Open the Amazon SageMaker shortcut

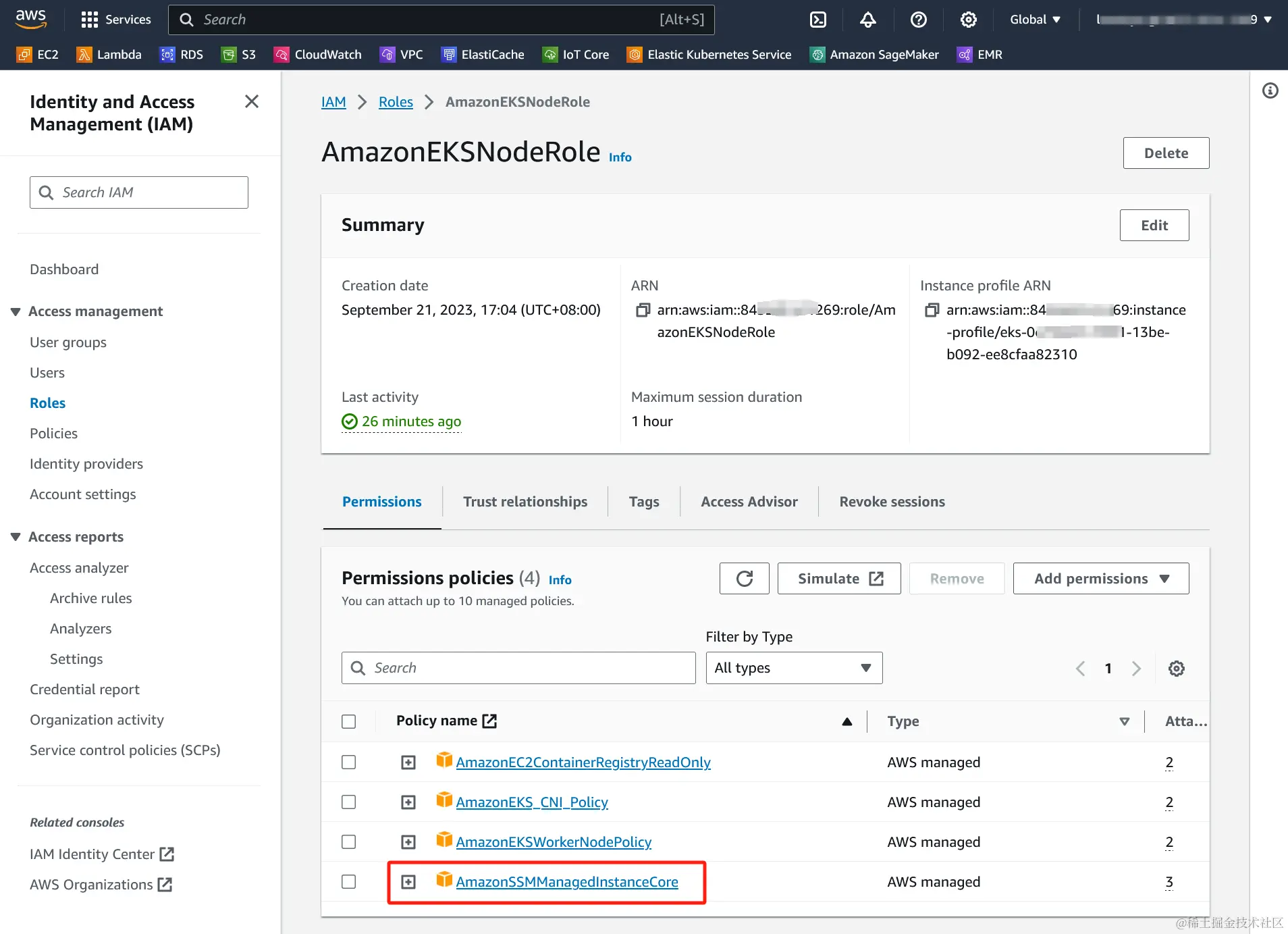point(874,55)
